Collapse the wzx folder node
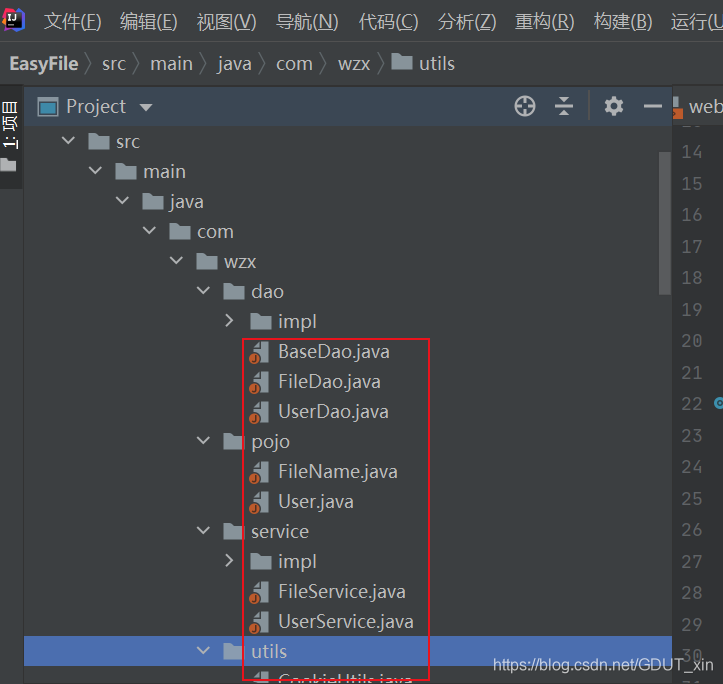The width and height of the screenshot is (723, 684). pos(176,260)
